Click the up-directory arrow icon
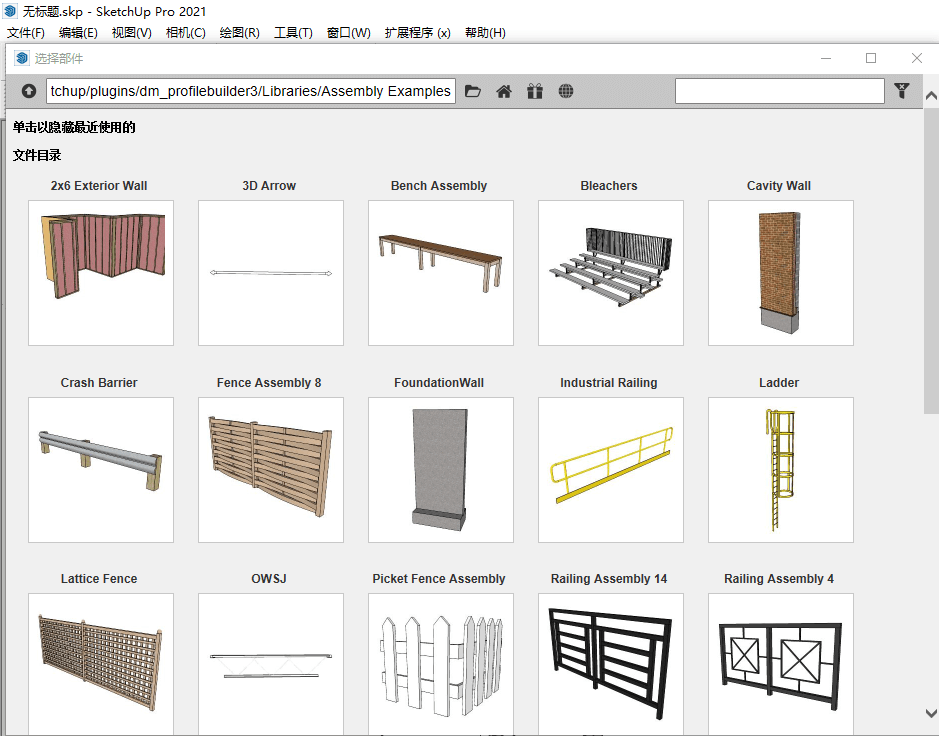This screenshot has height=736, width=939. tap(29, 91)
